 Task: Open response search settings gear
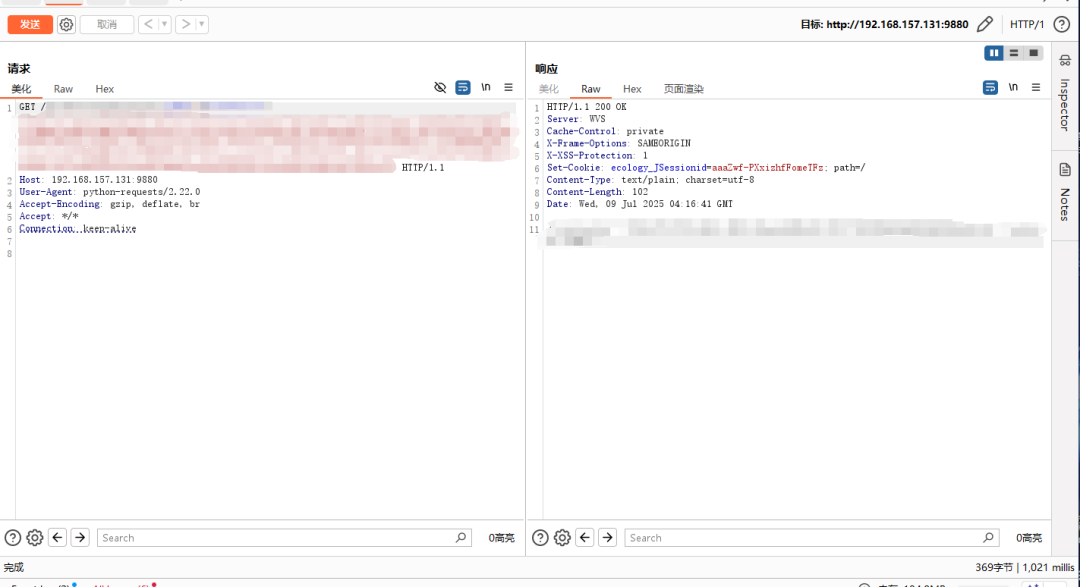562,538
